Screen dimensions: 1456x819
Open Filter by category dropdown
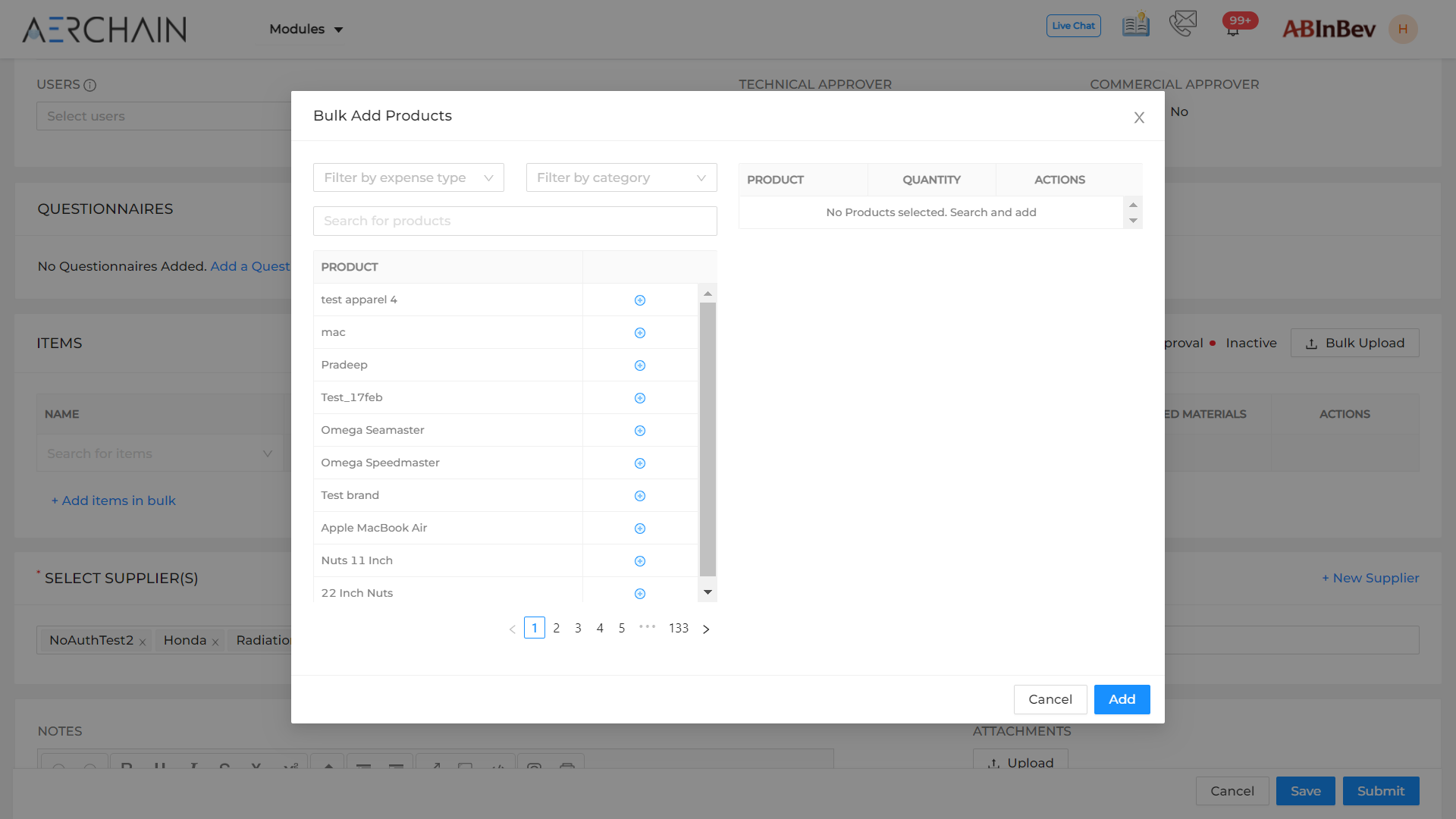(x=621, y=177)
